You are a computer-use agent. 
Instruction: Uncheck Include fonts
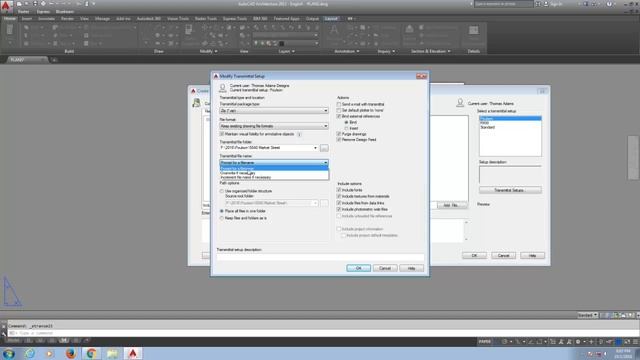(349, 190)
